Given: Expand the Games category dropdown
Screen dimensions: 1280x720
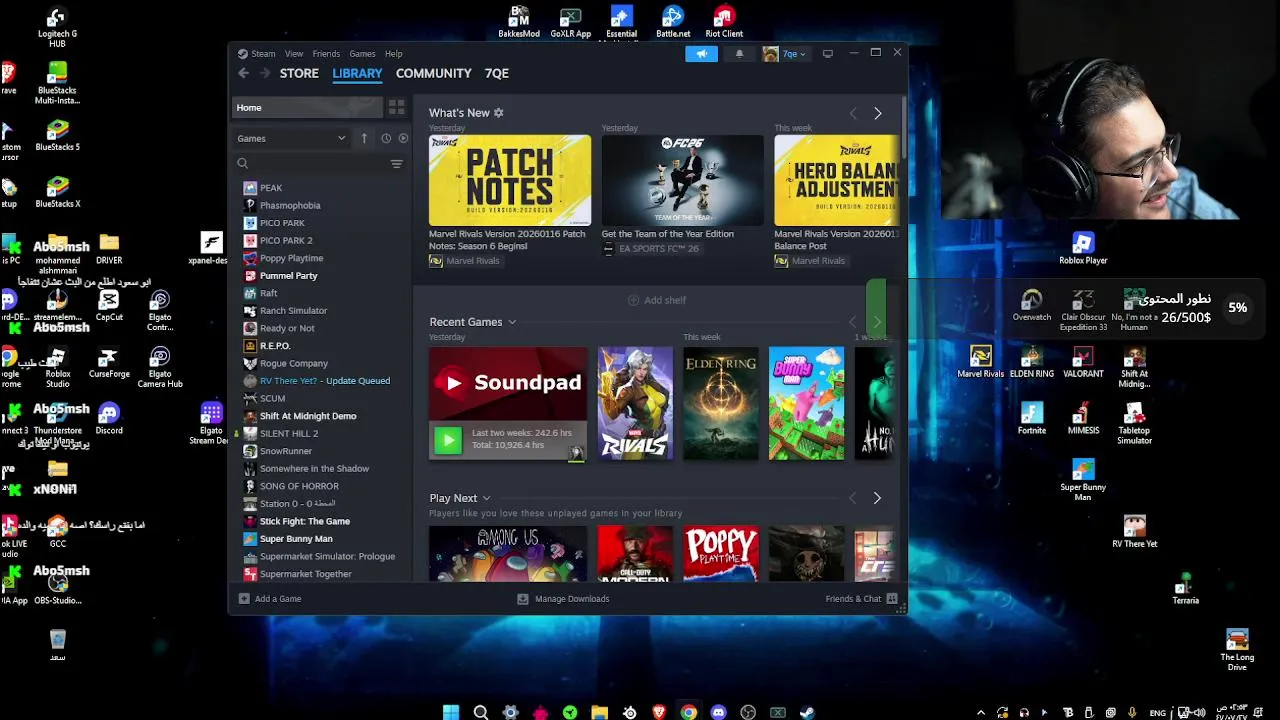Looking at the screenshot, I should pyautogui.click(x=291, y=138).
